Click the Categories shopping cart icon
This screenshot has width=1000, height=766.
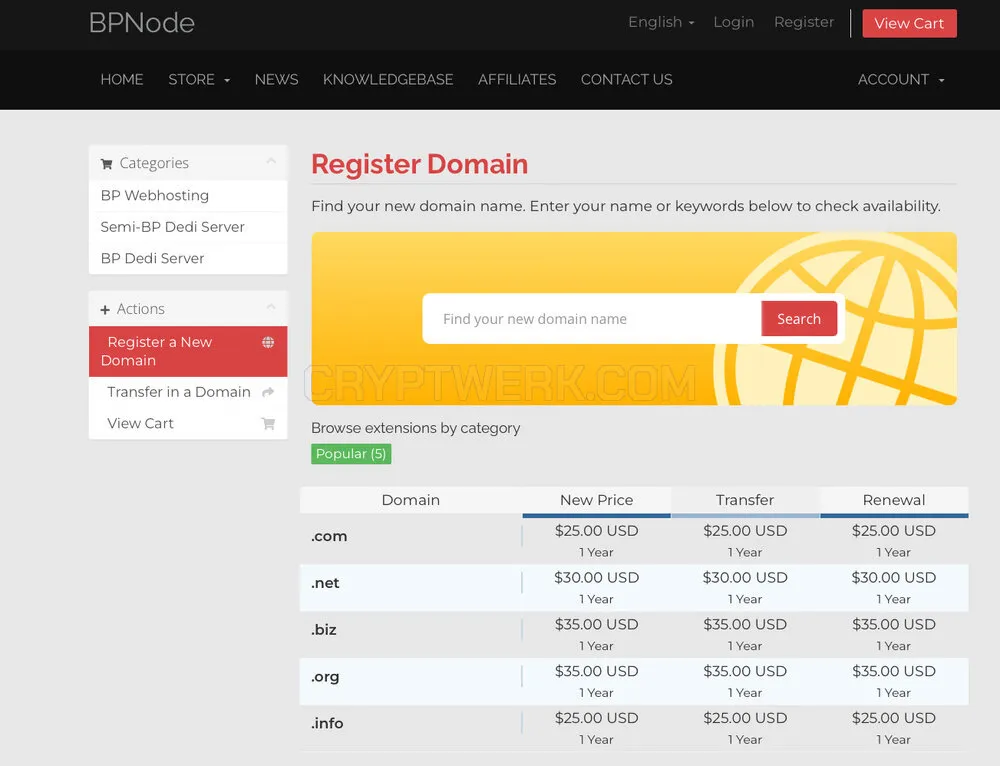(107, 164)
